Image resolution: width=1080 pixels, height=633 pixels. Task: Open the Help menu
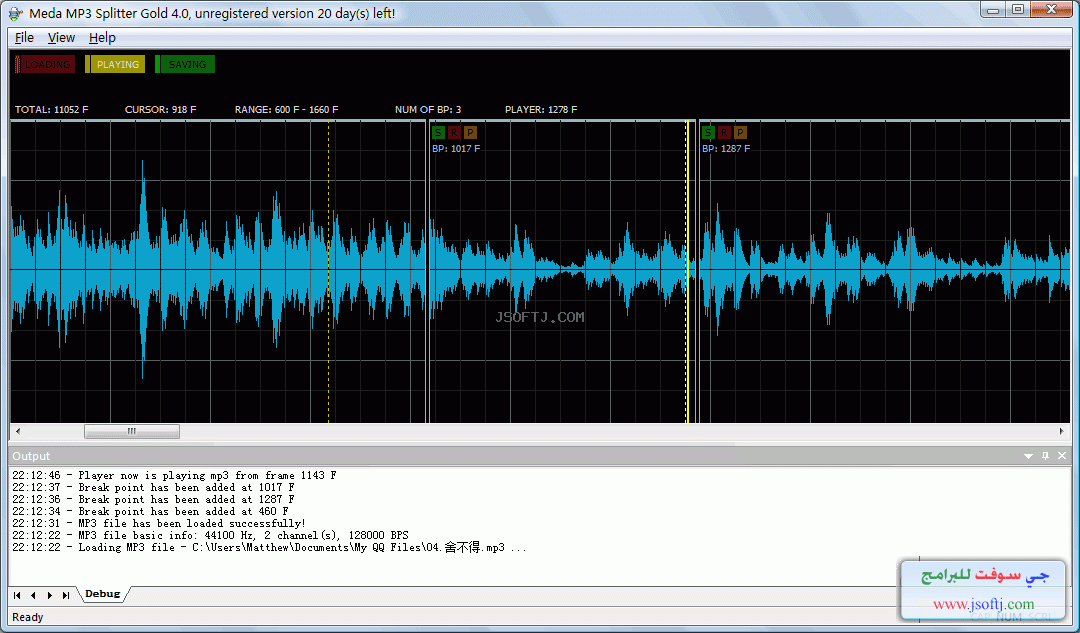[x=102, y=37]
